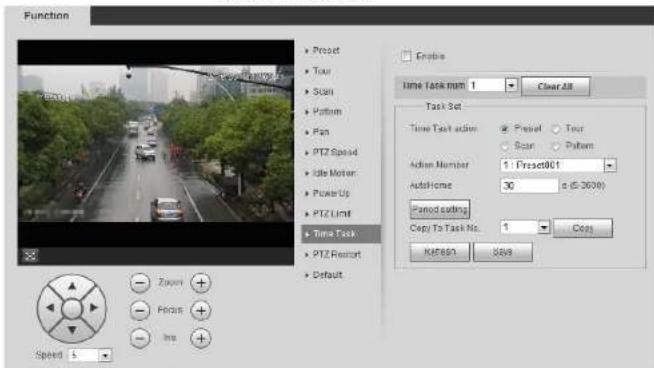The height and width of the screenshot is (368, 654).
Task: Zoom in with the plus button
Action: [x=201, y=283]
